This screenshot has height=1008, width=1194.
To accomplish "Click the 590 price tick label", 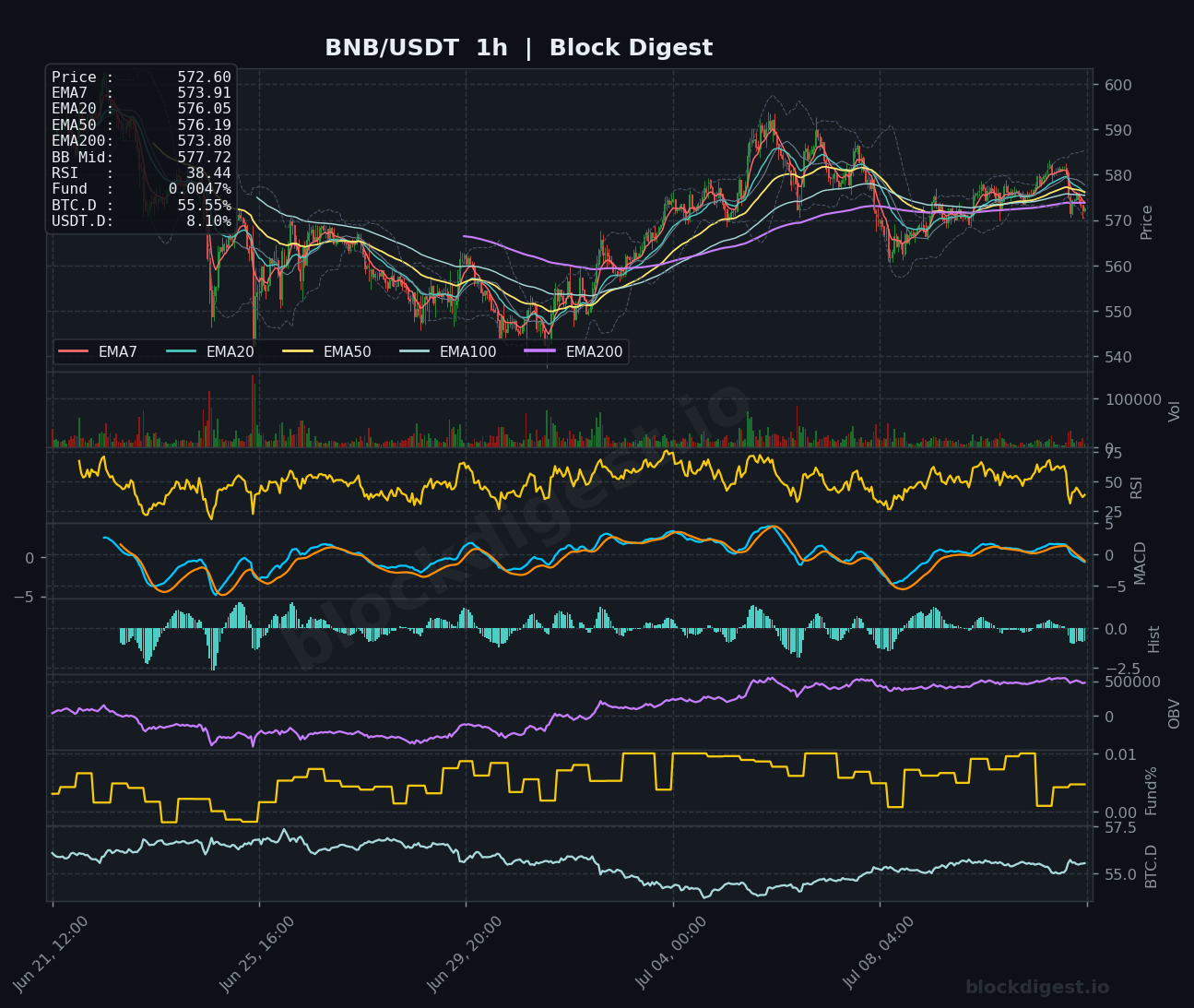I will tap(1117, 130).
